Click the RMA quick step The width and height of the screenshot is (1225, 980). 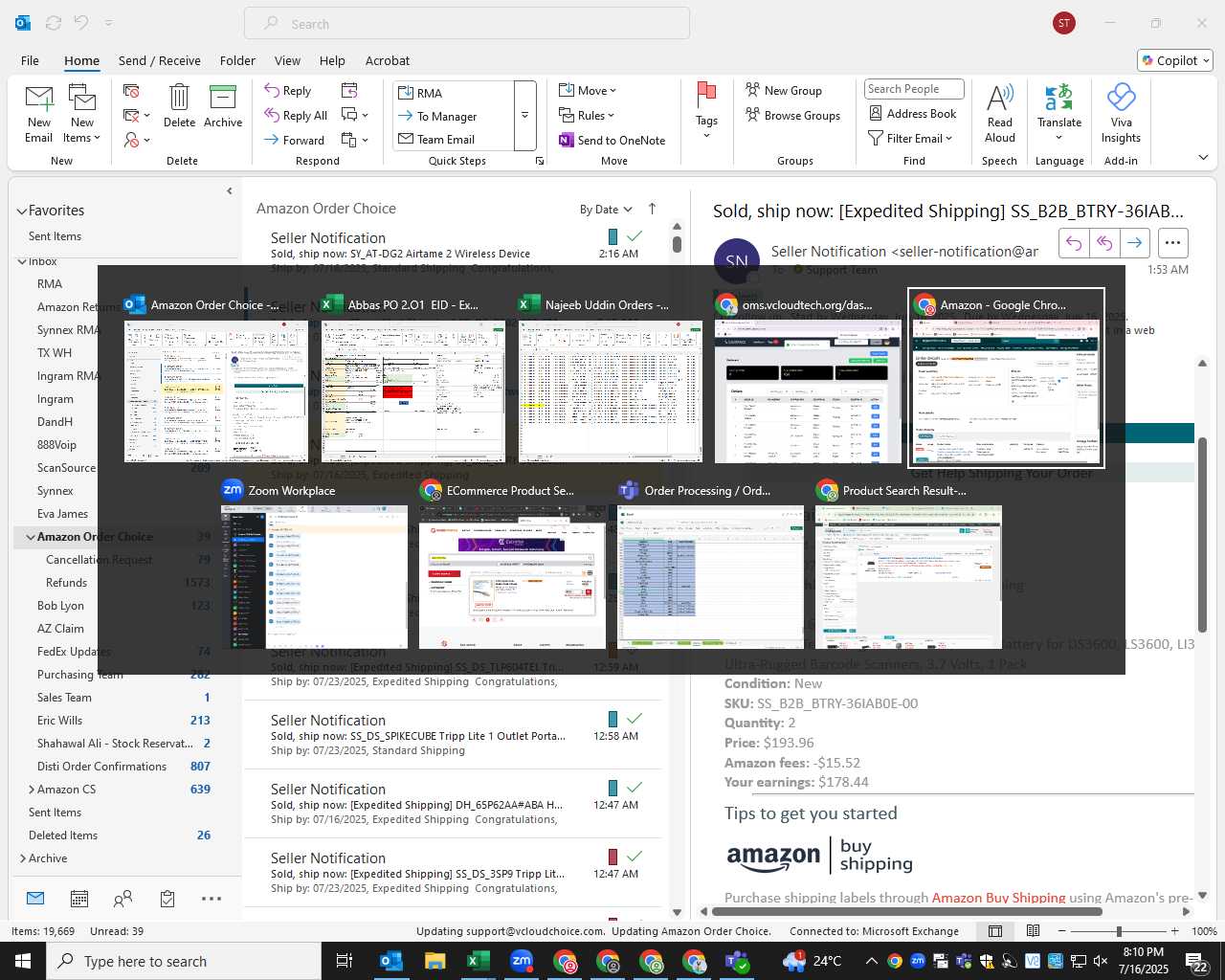pos(454,93)
